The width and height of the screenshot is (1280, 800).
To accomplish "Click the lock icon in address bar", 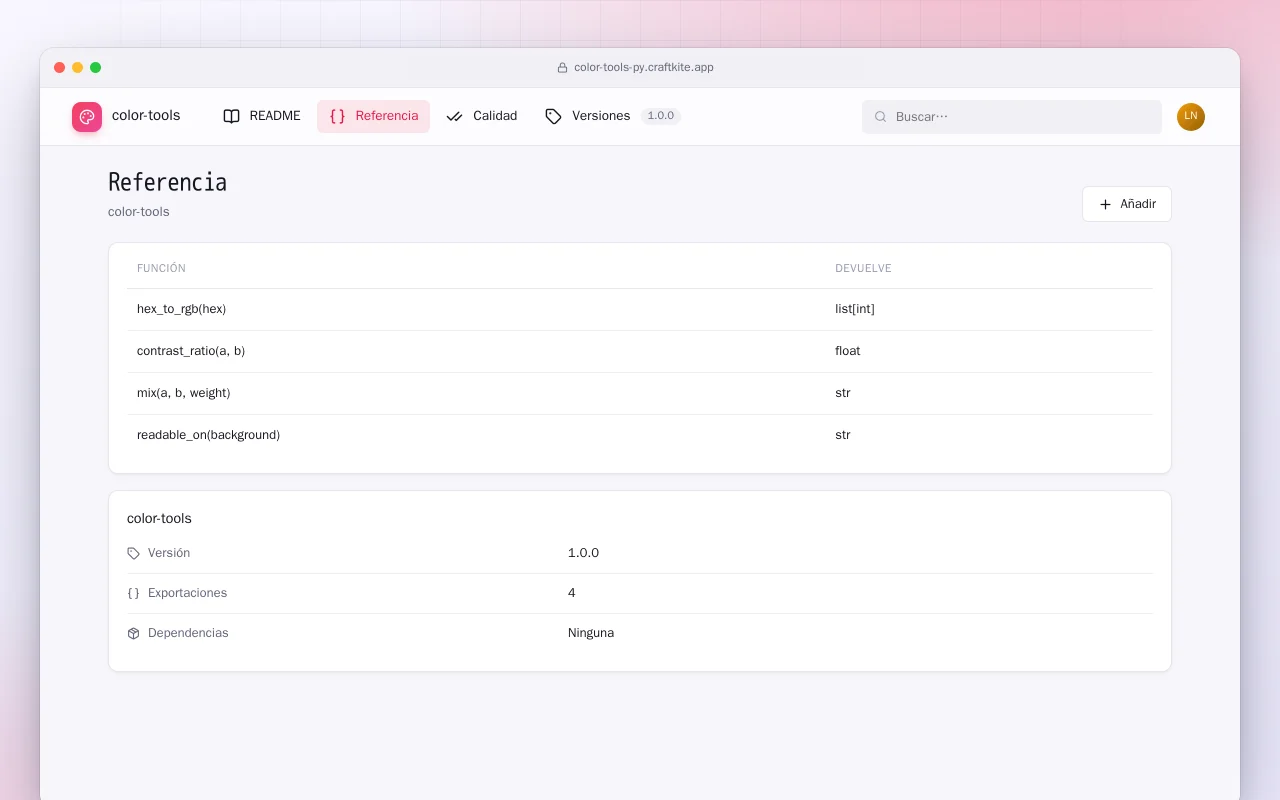I will click(562, 68).
